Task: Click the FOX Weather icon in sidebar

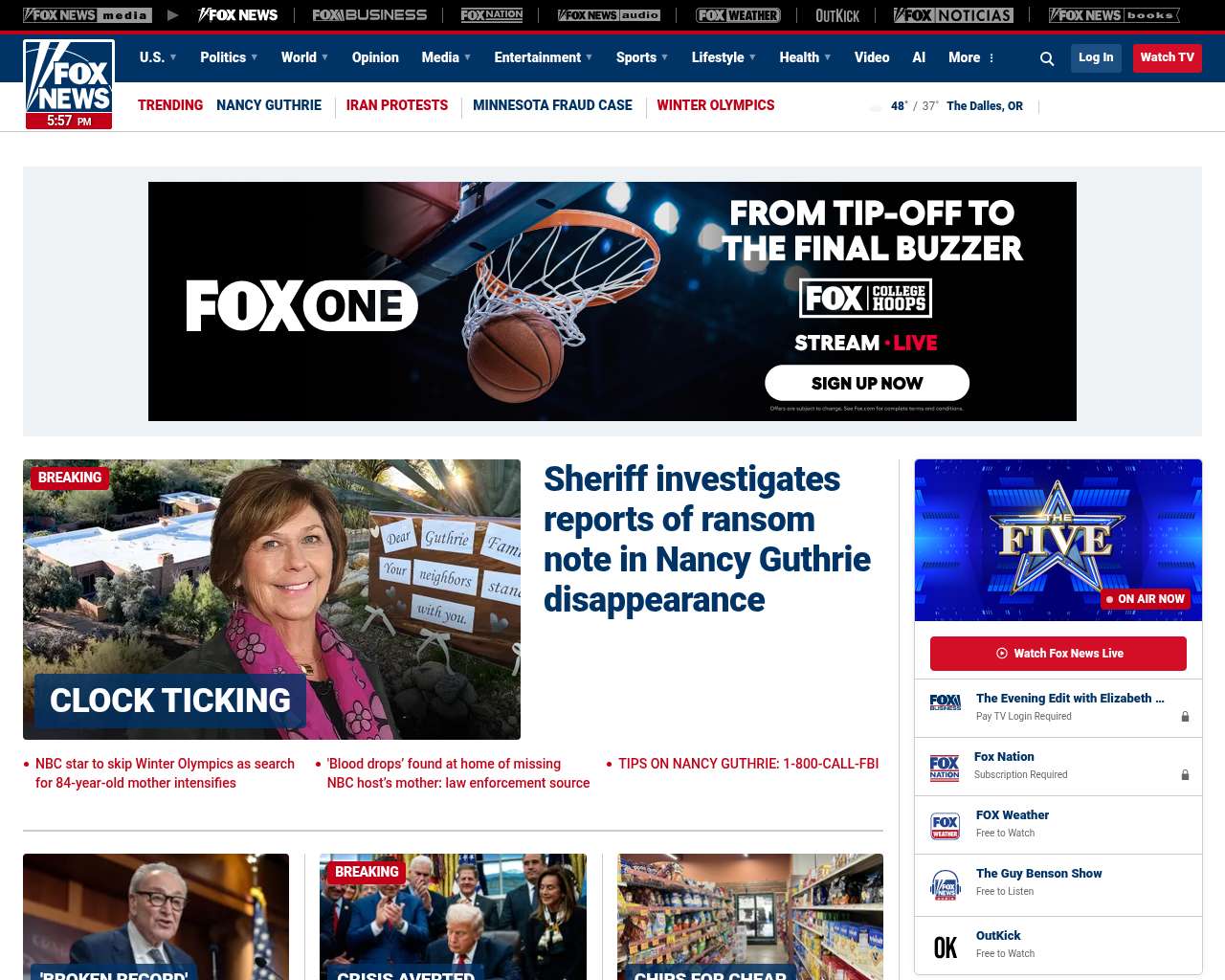Action: click(945, 826)
